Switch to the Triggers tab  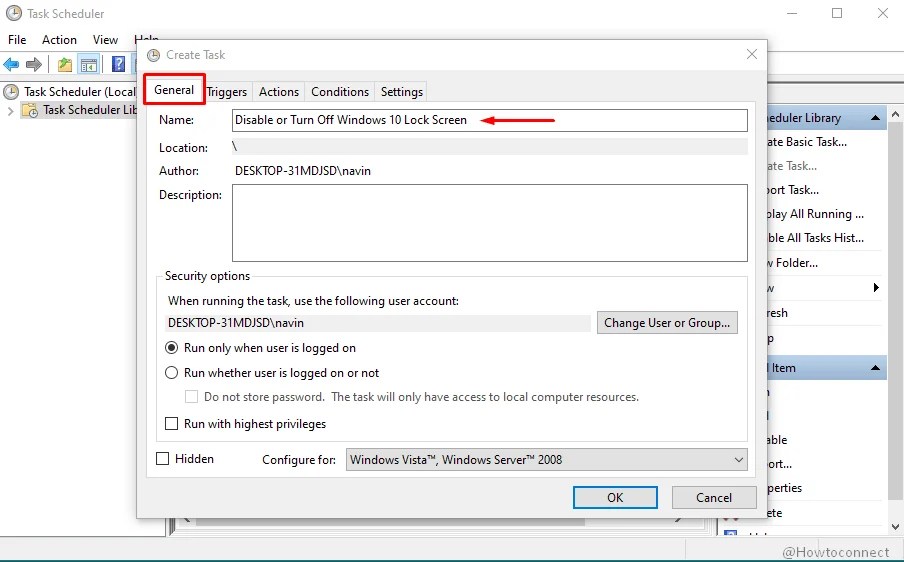[227, 92]
